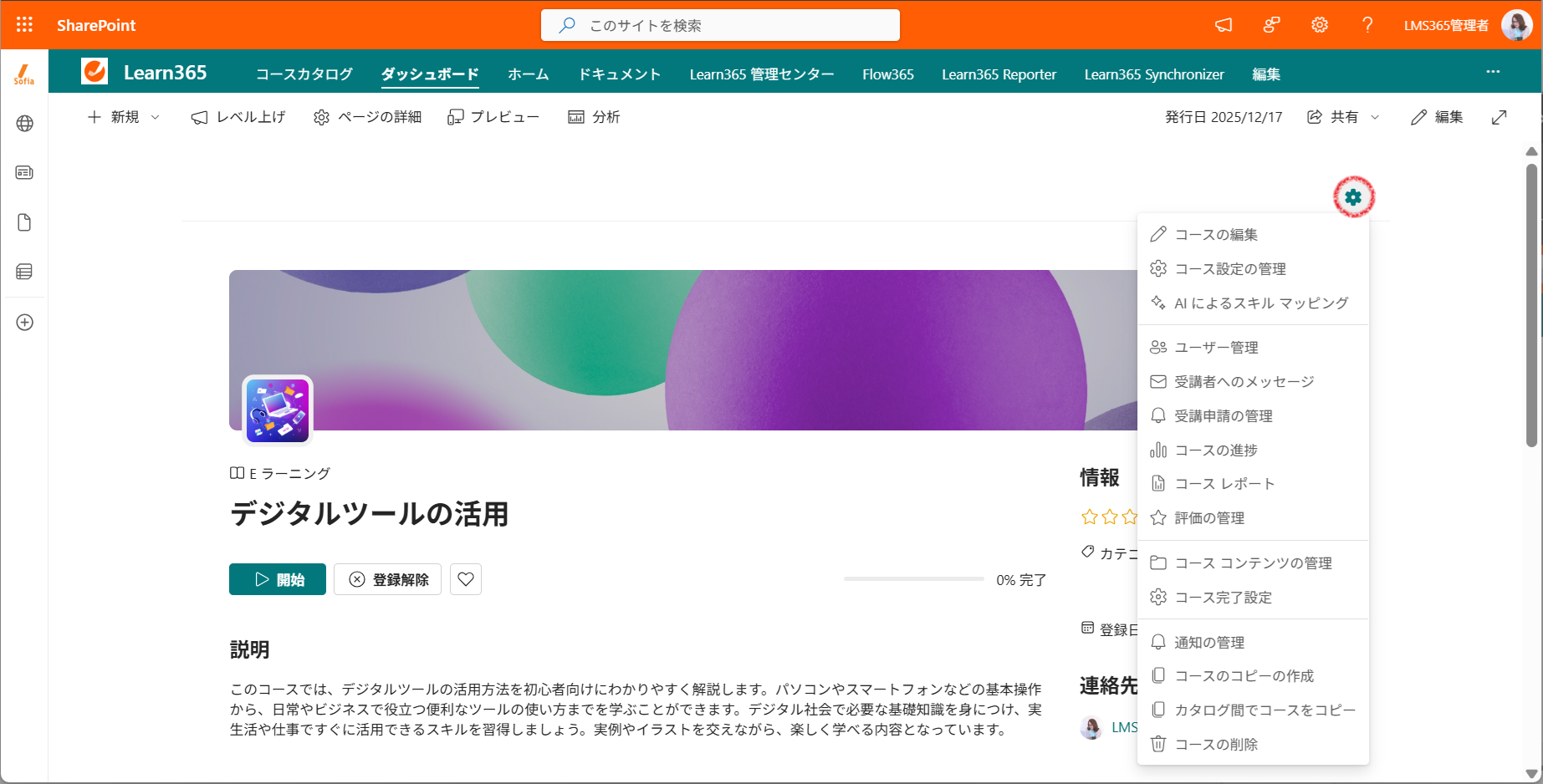Click the page vertical scrollbar
Image resolution: width=1543 pixels, height=784 pixels.
pyautogui.click(x=1531, y=305)
